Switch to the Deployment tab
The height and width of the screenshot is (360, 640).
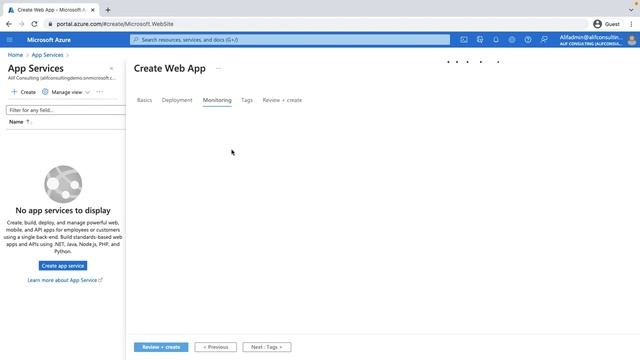[x=177, y=100]
